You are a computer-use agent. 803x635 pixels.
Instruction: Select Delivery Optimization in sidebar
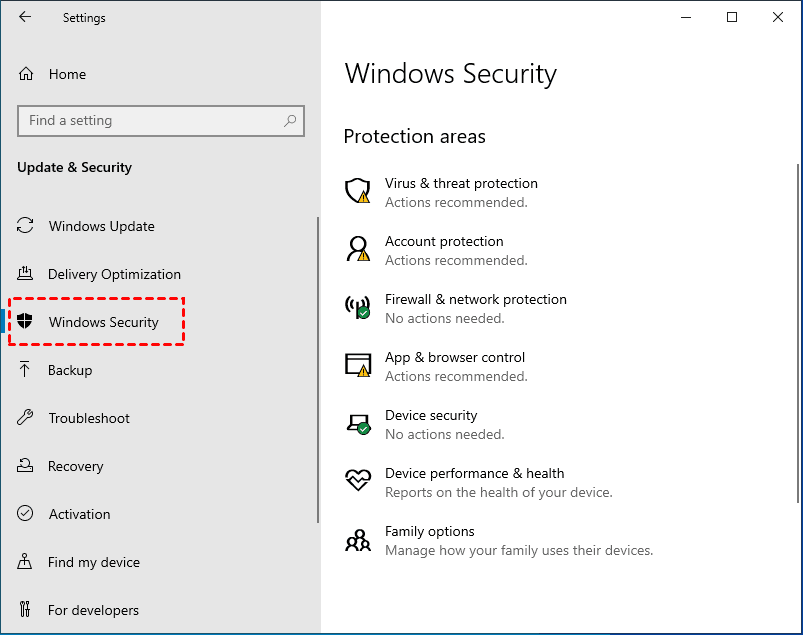(x=114, y=274)
